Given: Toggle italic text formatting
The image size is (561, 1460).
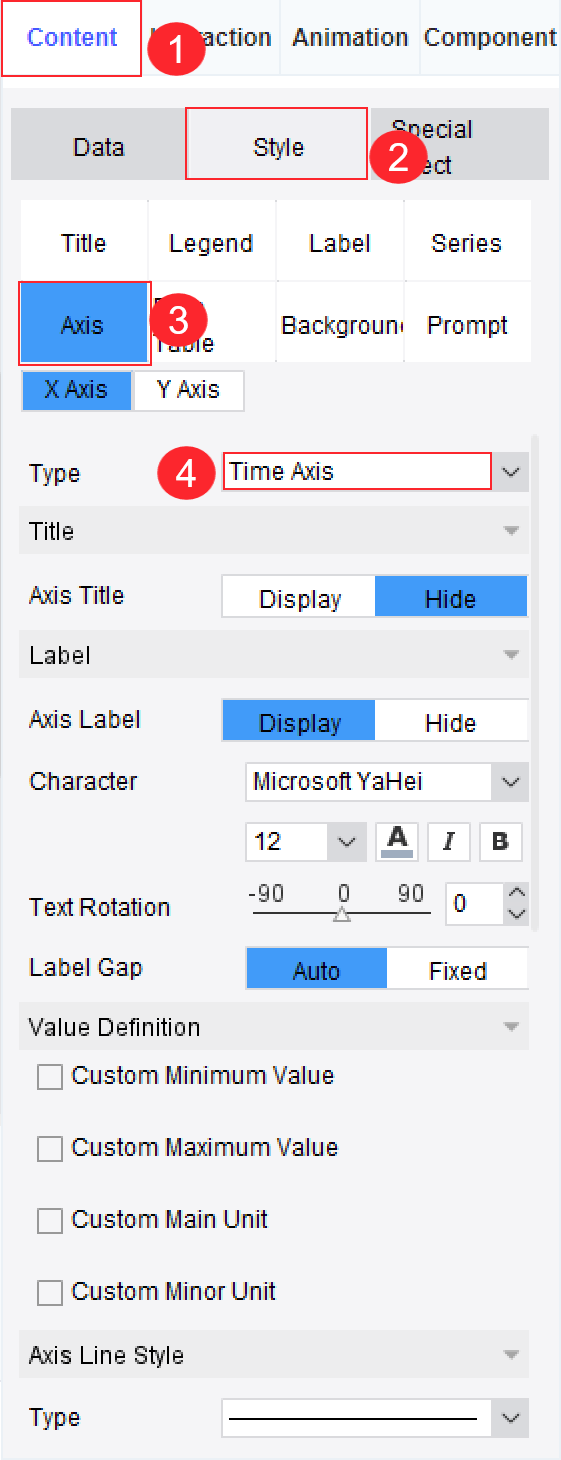Looking at the screenshot, I should pos(449,841).
